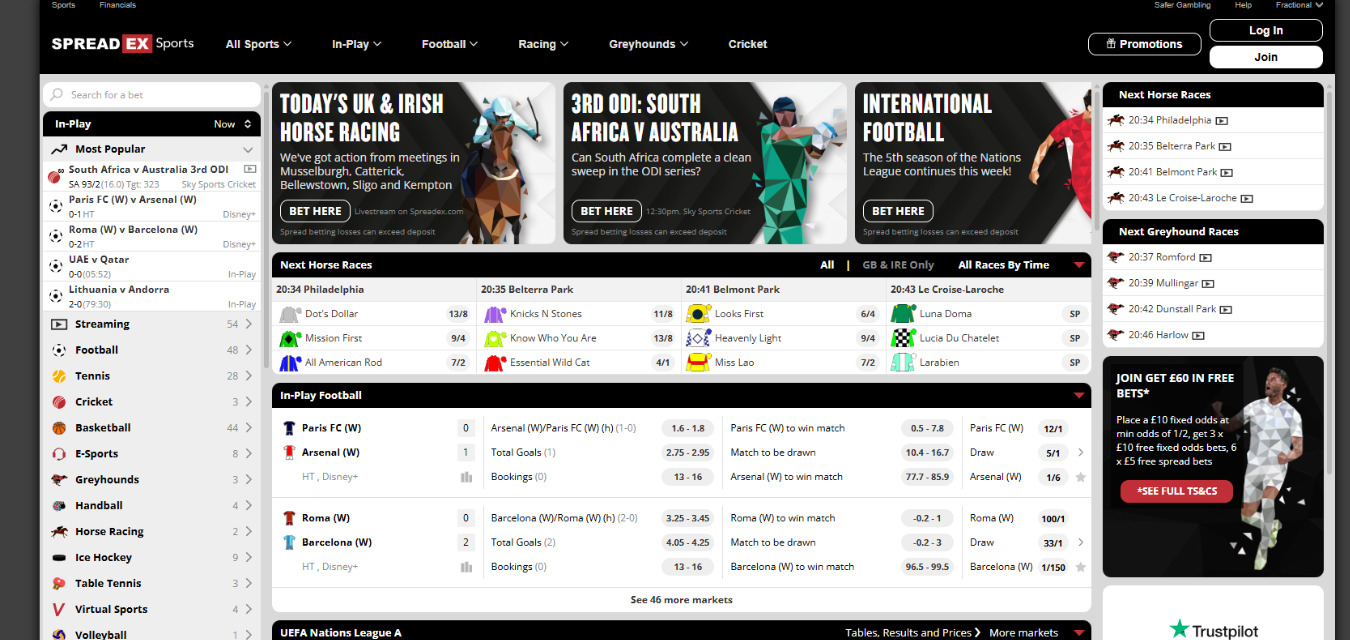Open See 46 more markets link

(x=681, y=600)
